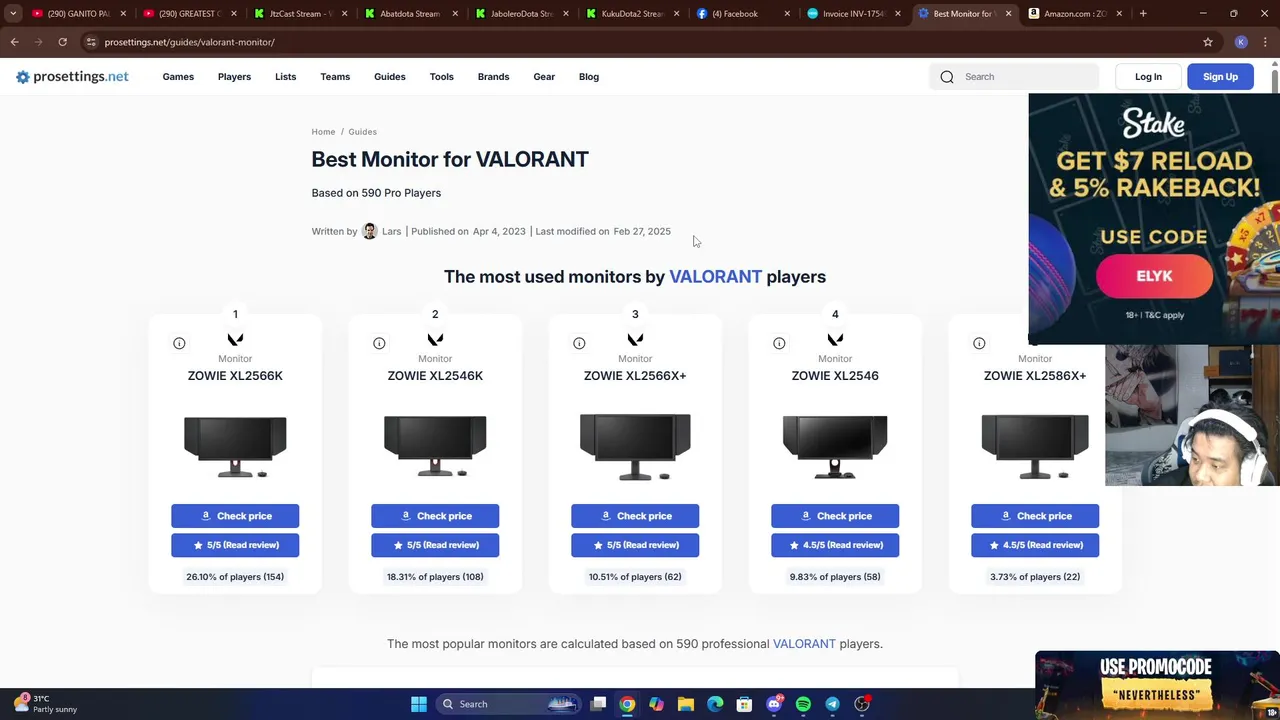Image resolution: width=1280 pixels, height=720 pixels.
Task: Open Microsoft Edge from the taskbar
Action: click(x=715, y=704)
